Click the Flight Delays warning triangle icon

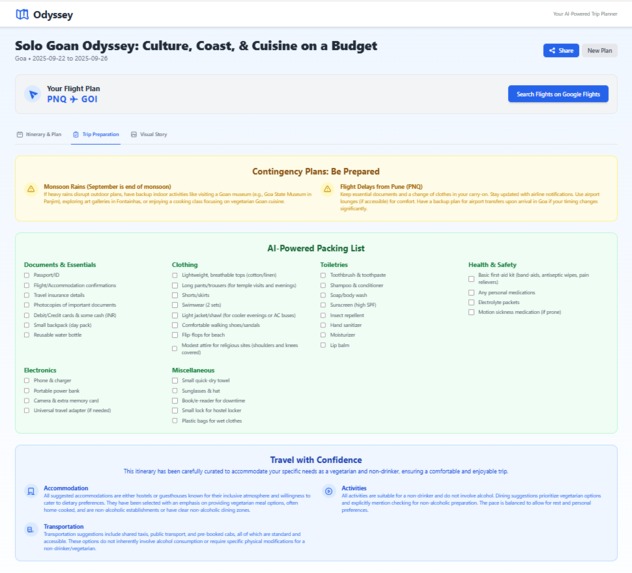click(327, 189)
